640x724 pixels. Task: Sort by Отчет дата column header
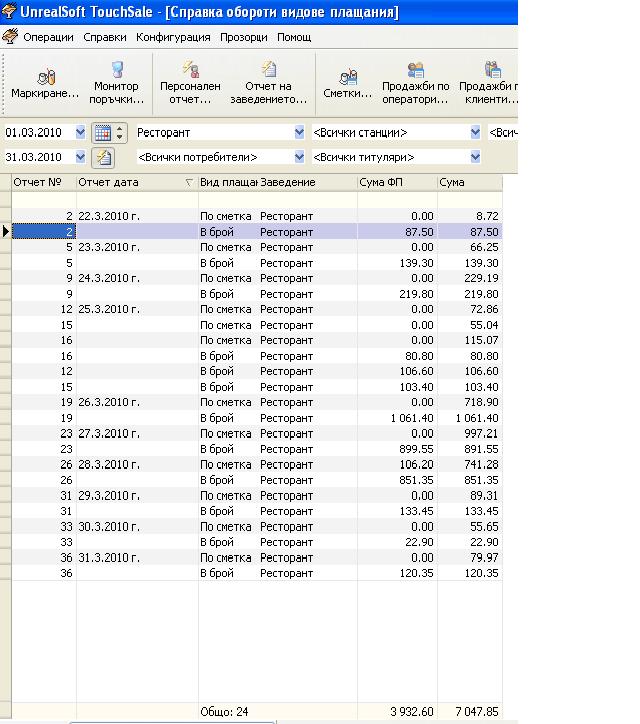tap(135, 183)
